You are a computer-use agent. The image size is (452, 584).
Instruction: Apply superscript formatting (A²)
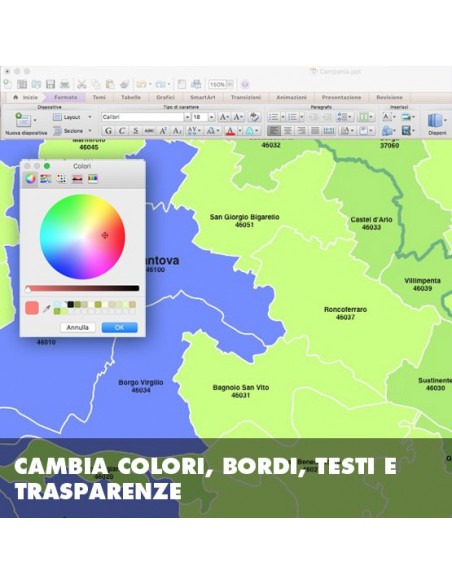click(x=163, y=131)
